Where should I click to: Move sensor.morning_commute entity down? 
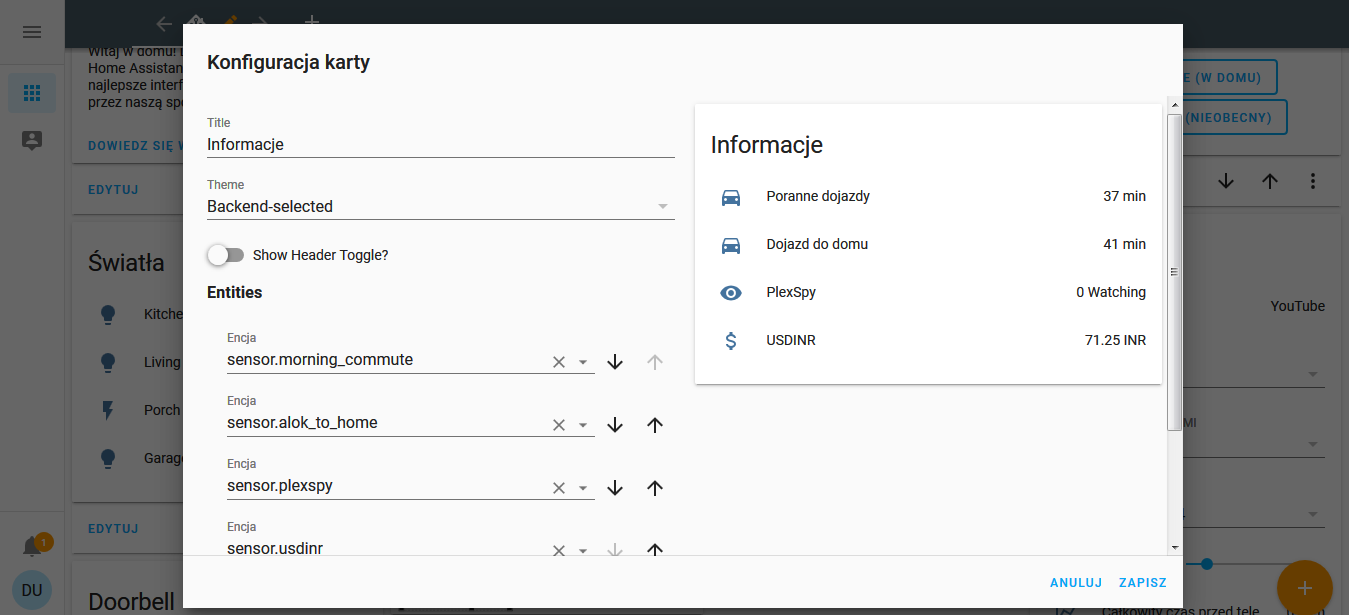click(615, 362)
